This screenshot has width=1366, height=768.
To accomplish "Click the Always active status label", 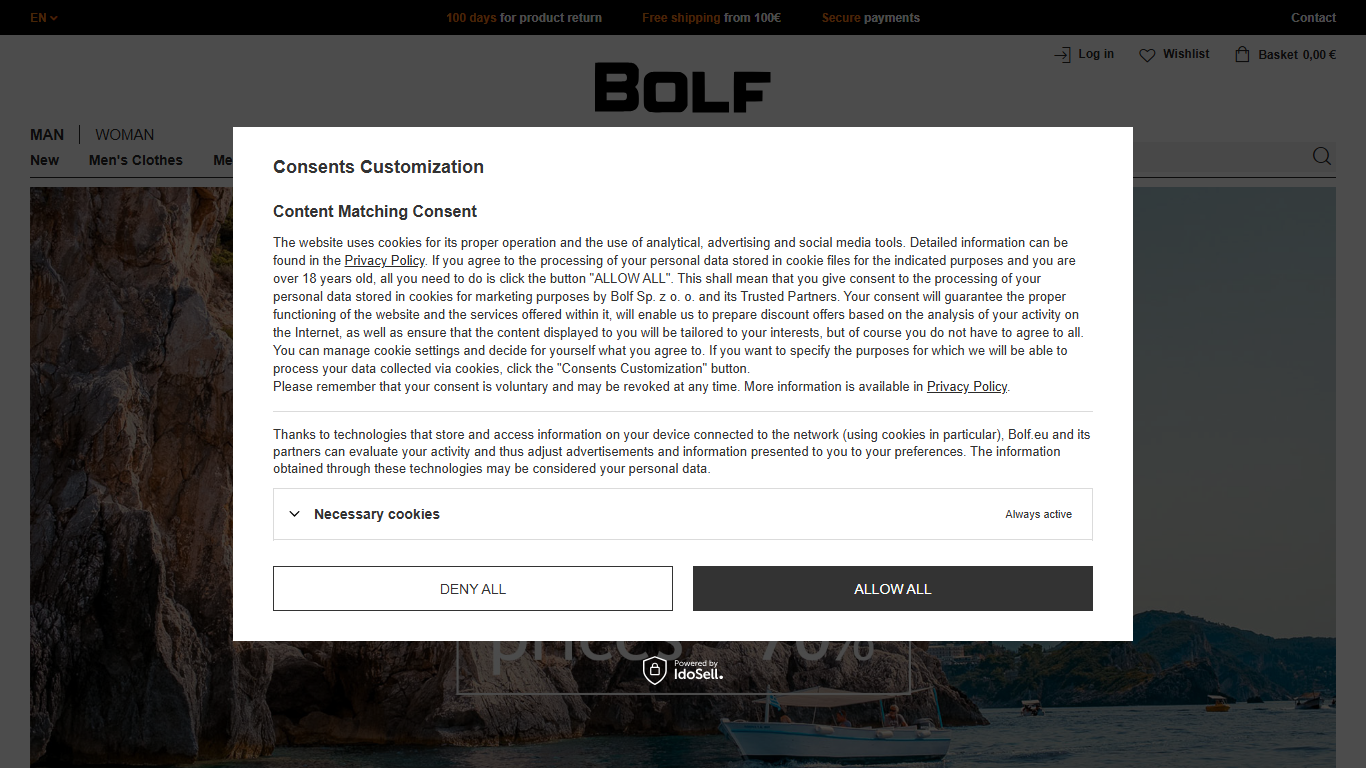I will (1038, 514).
